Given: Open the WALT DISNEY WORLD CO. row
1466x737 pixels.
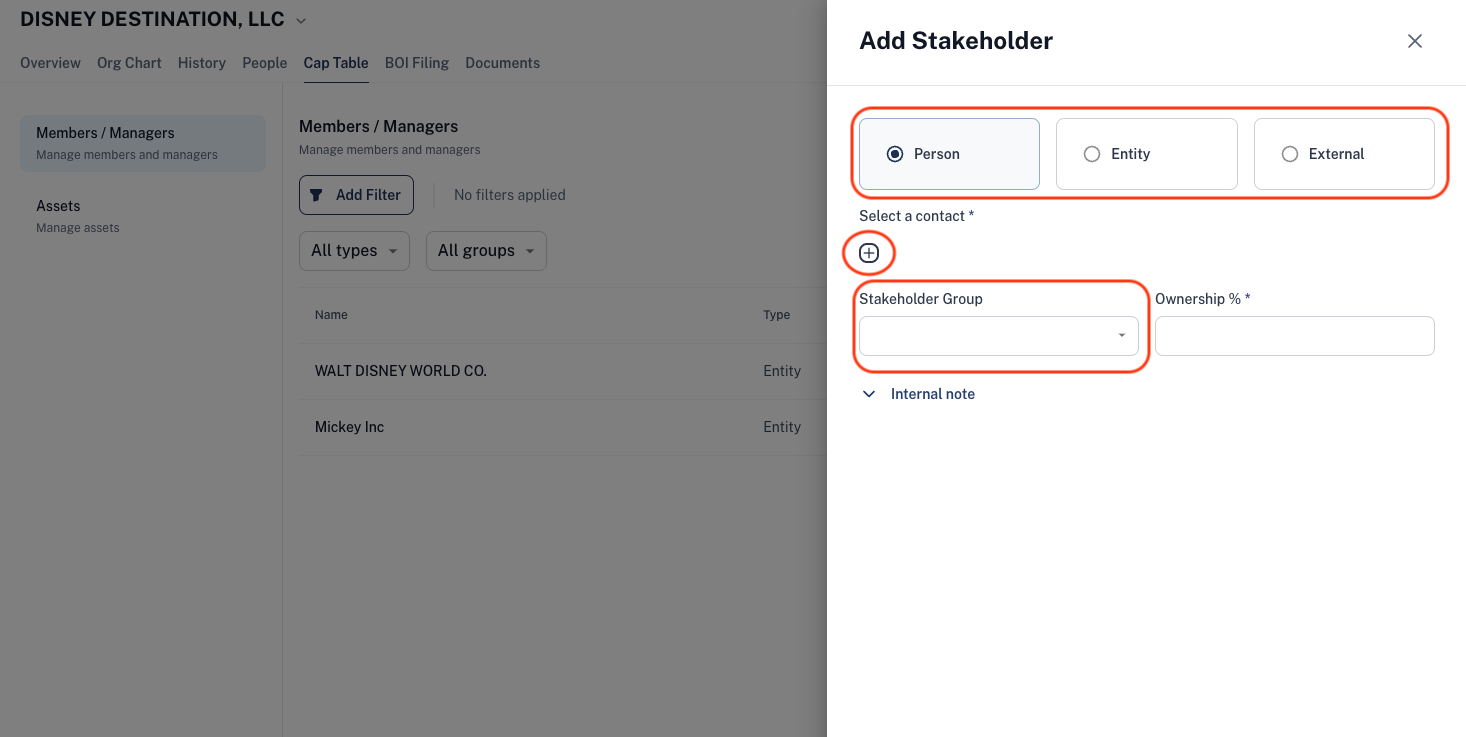Looking at the screenshot, I should point(563,371).
